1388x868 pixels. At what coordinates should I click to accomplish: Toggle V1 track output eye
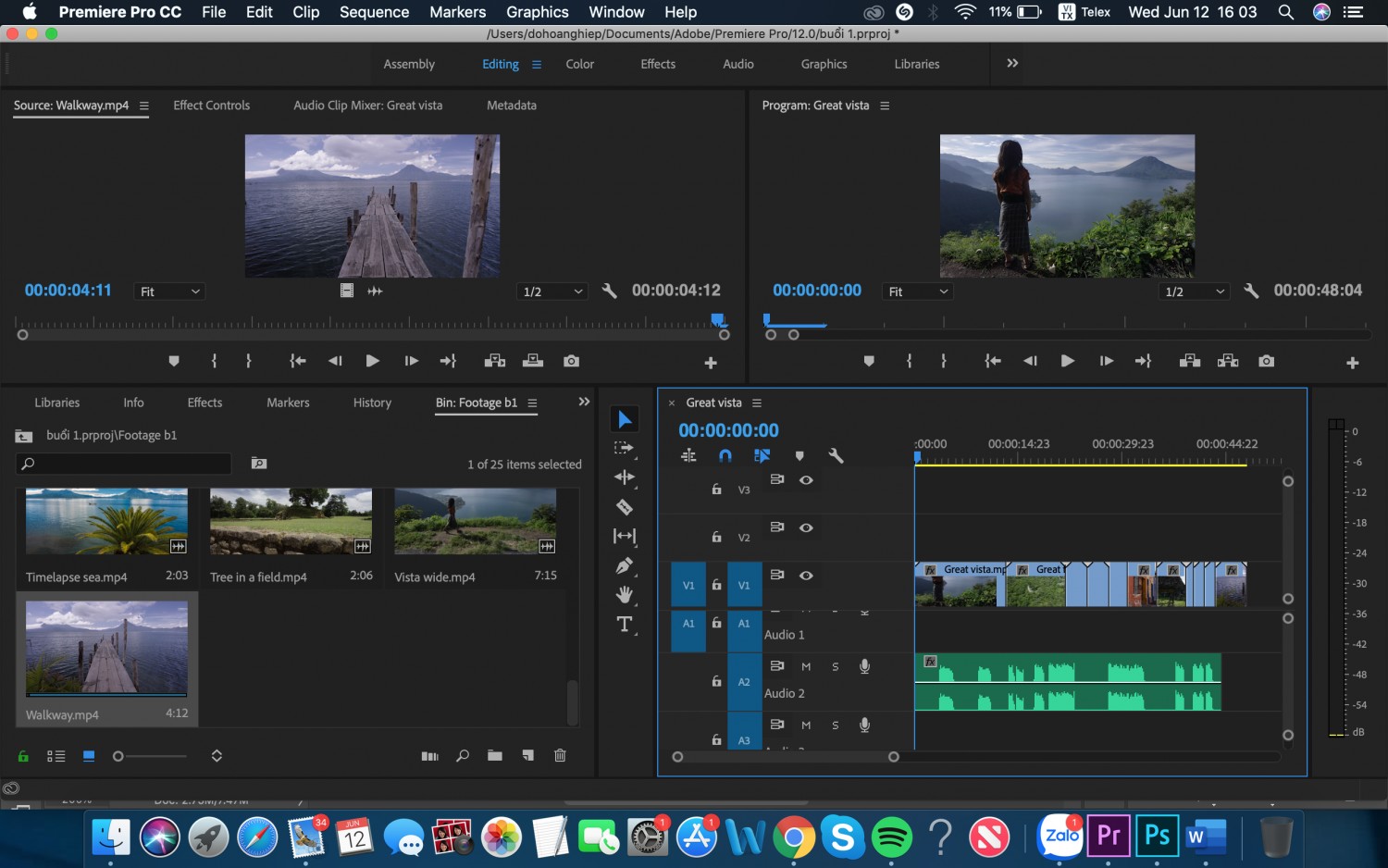pos(806,576)
